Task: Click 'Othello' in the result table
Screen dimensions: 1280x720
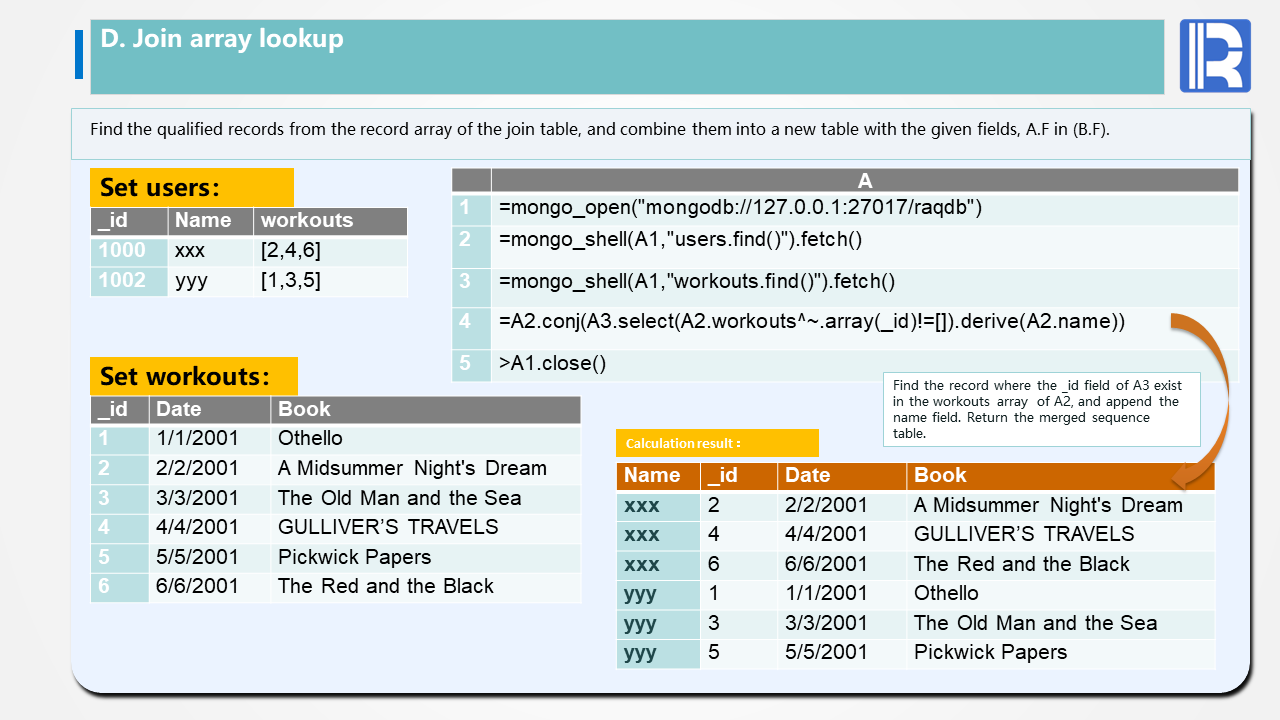Action: click(946, 593)
